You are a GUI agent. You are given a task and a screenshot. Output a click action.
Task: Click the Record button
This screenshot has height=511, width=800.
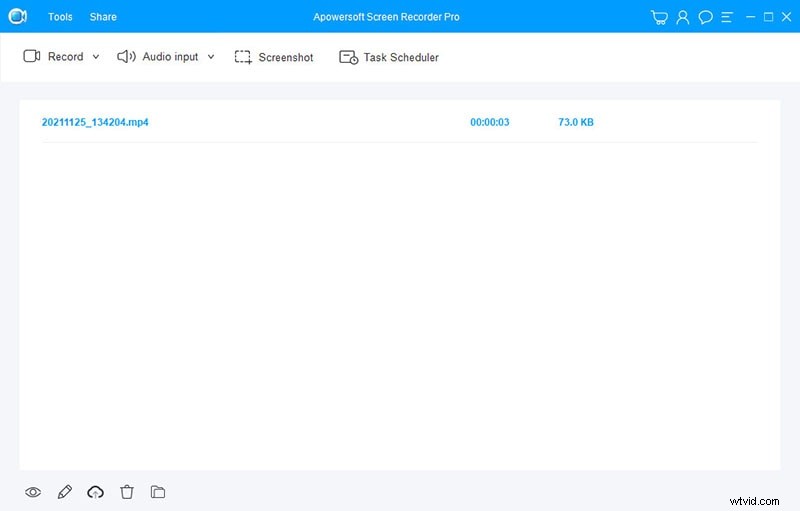pos(54,57)
